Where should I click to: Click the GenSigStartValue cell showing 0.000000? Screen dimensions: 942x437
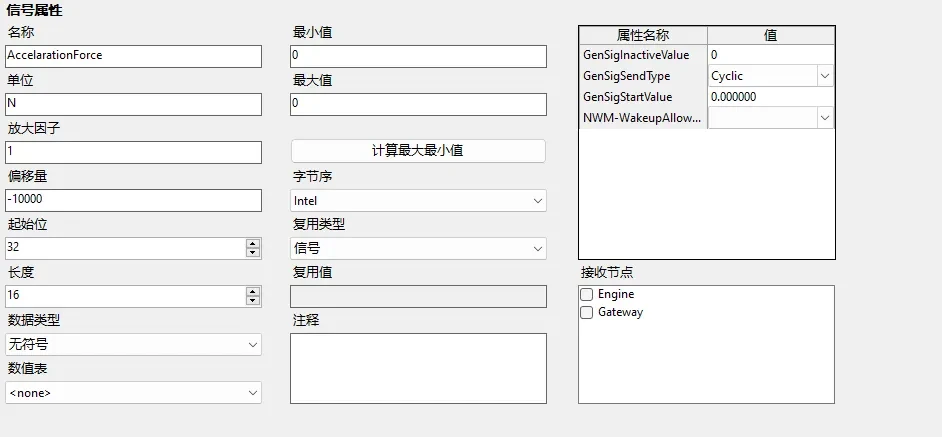[x=770, y=97]
